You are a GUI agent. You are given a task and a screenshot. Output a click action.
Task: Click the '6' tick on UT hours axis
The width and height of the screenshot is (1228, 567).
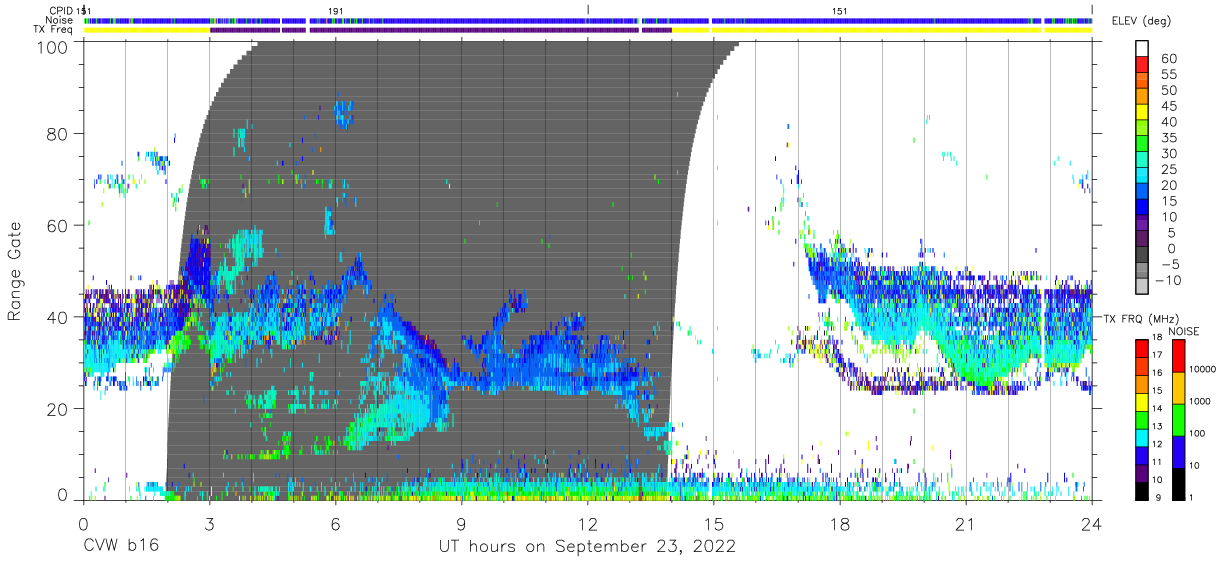335,522
